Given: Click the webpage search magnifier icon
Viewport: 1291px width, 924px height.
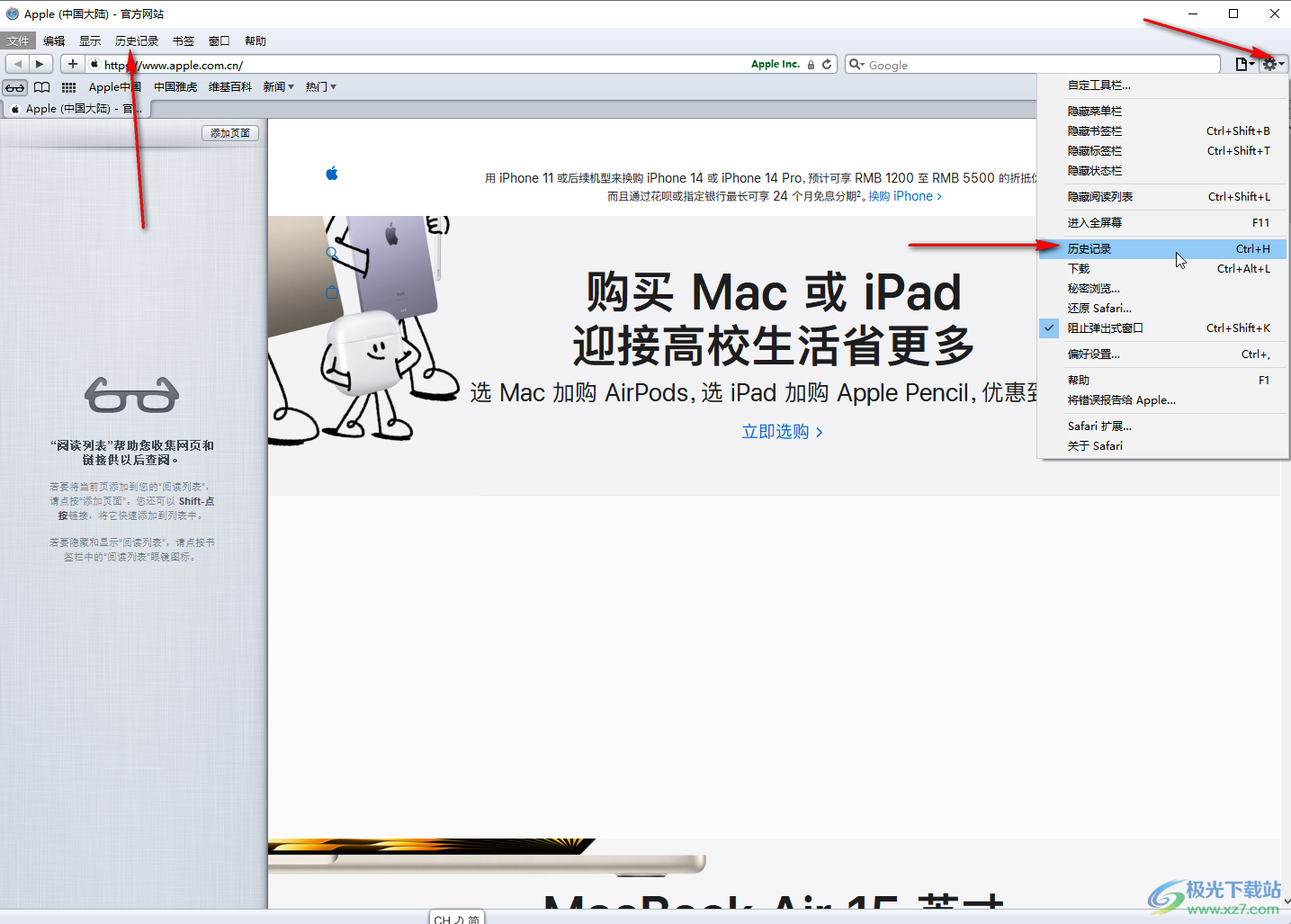Looking at the screenshot, I should point(332,253).
